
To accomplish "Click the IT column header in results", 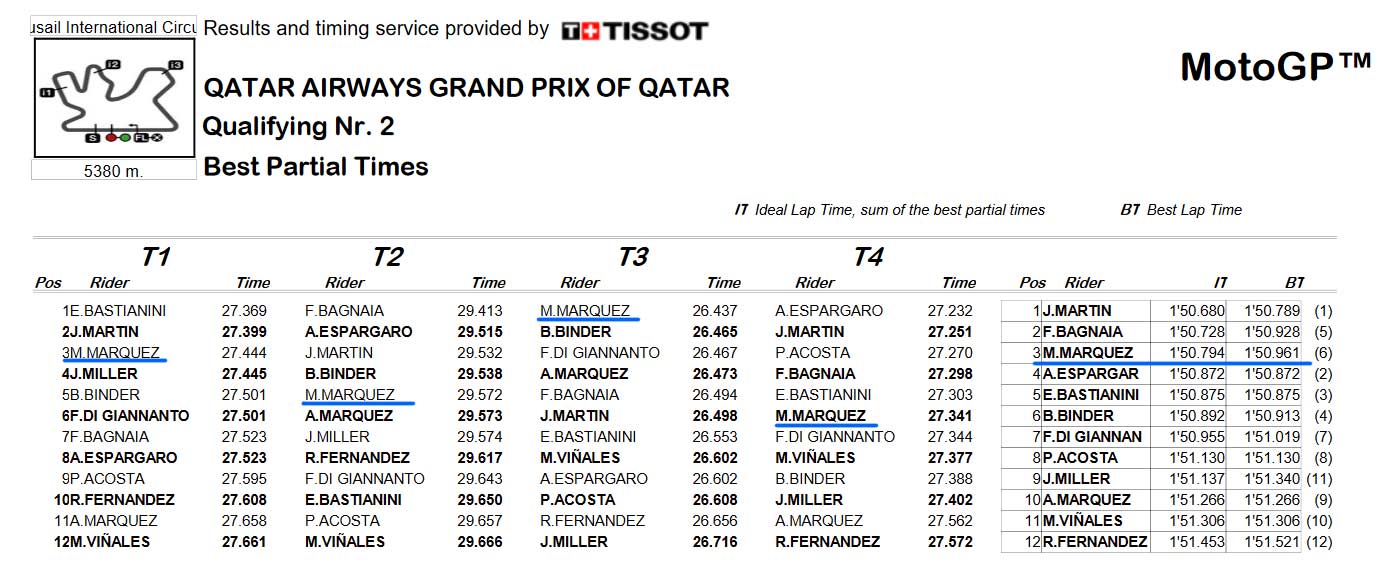I will tap(1220, 283).
